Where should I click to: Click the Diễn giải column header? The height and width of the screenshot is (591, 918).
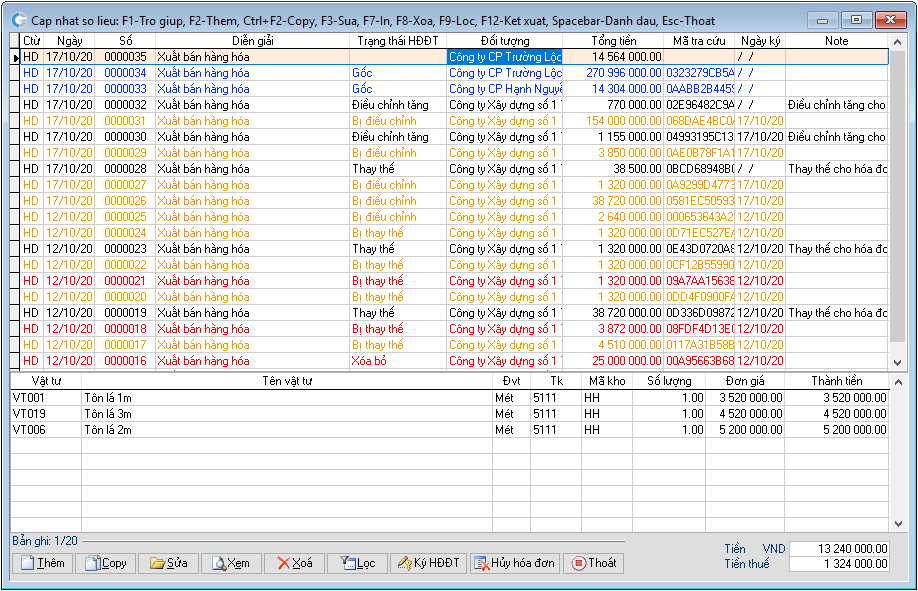[x=252, y=41]
